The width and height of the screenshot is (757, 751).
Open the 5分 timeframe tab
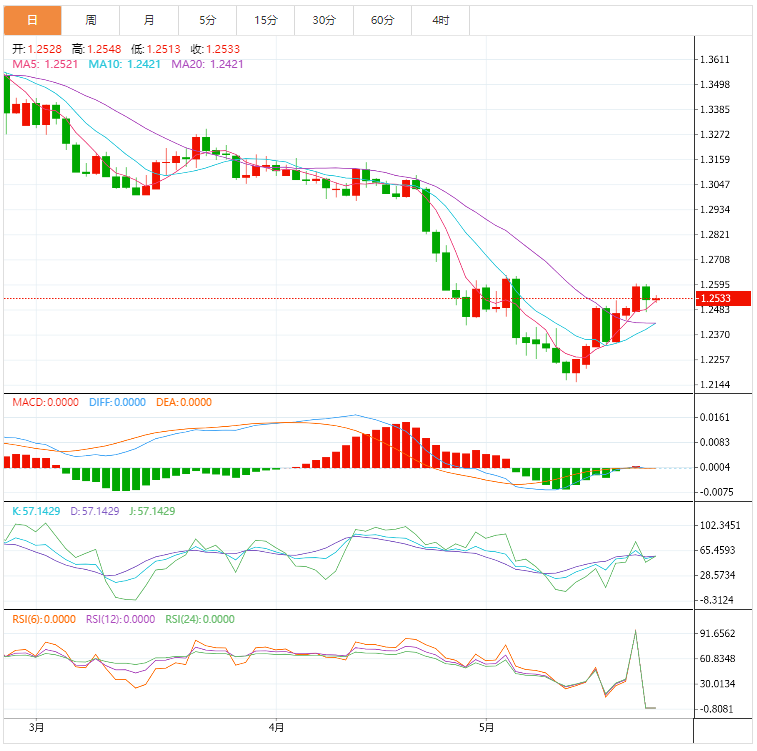pyautogui.click(x=208, y=20)
